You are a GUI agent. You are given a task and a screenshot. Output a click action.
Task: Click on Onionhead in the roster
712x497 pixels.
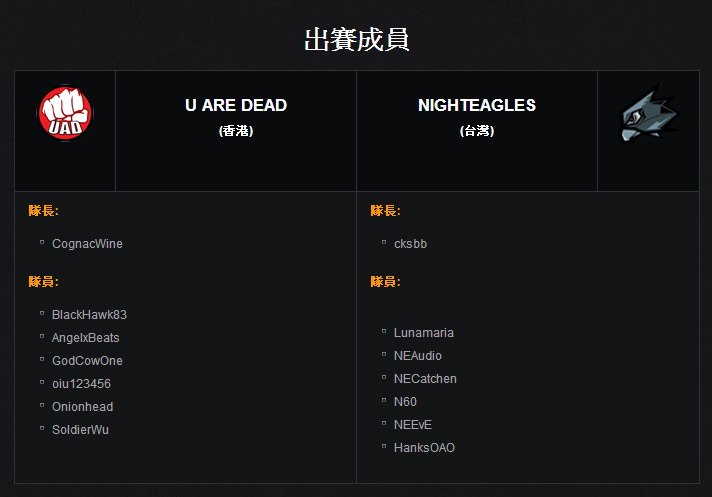tap(82, 407)
